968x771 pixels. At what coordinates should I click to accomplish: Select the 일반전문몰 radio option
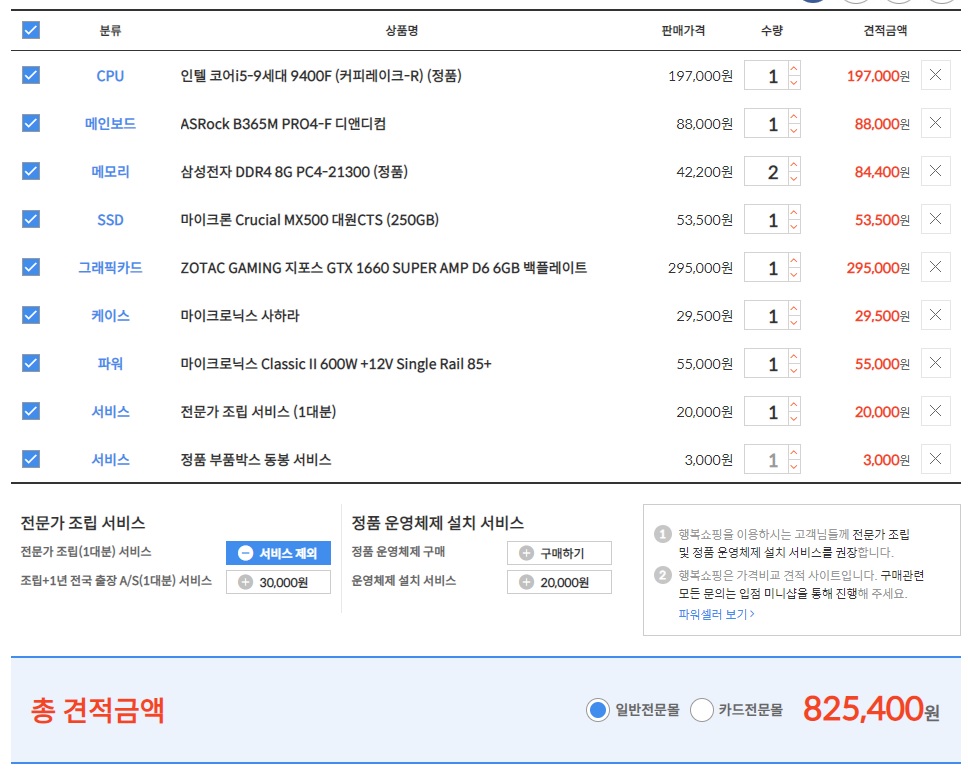point(597,710)
